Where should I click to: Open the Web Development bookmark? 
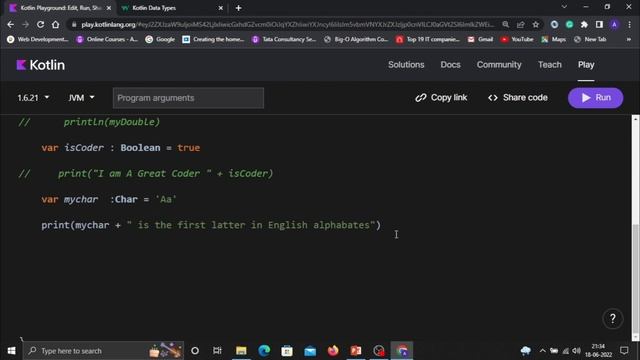[x=38, y=39]
